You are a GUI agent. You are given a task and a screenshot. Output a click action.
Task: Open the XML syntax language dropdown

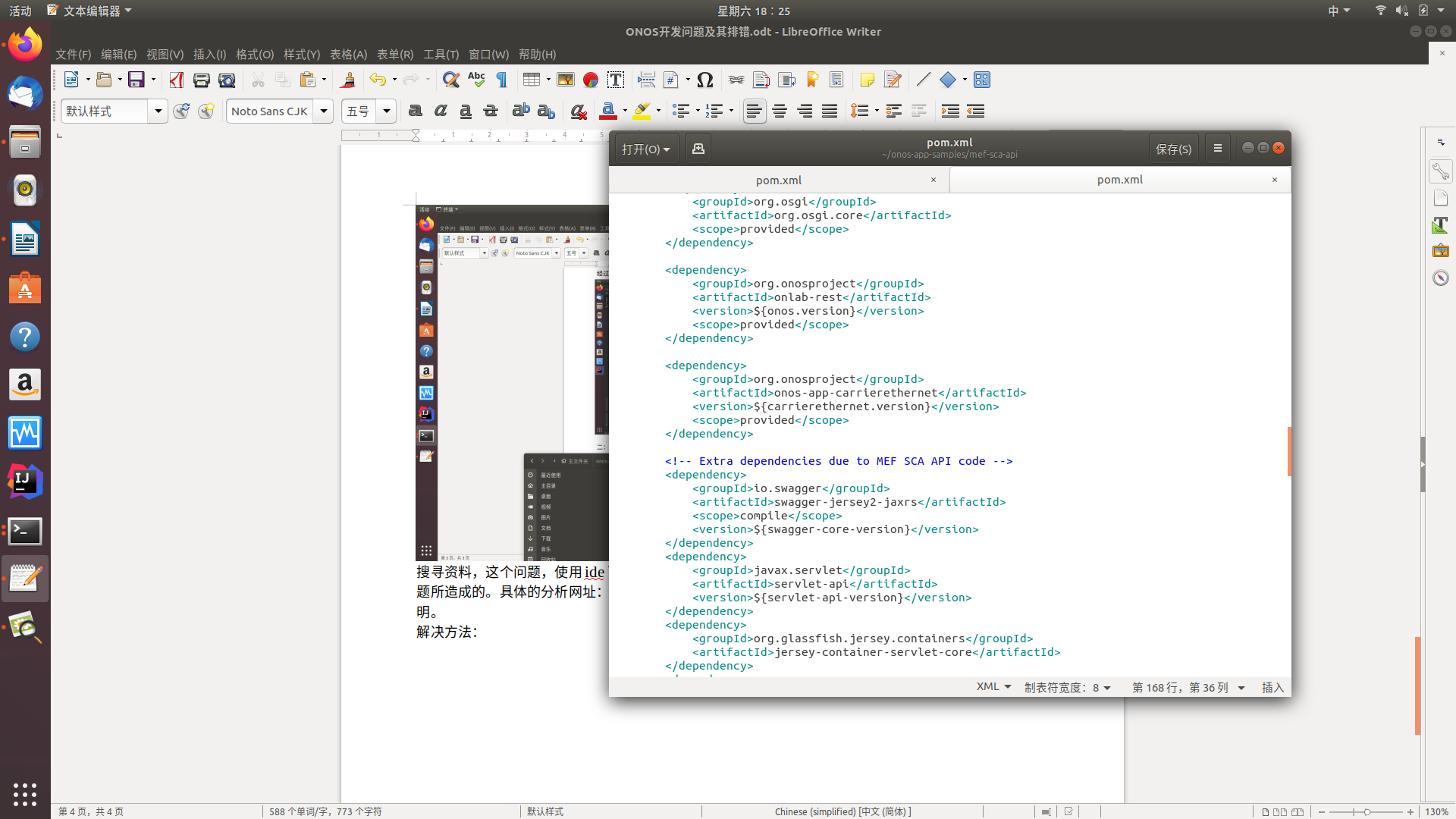(x=993, y=687)
